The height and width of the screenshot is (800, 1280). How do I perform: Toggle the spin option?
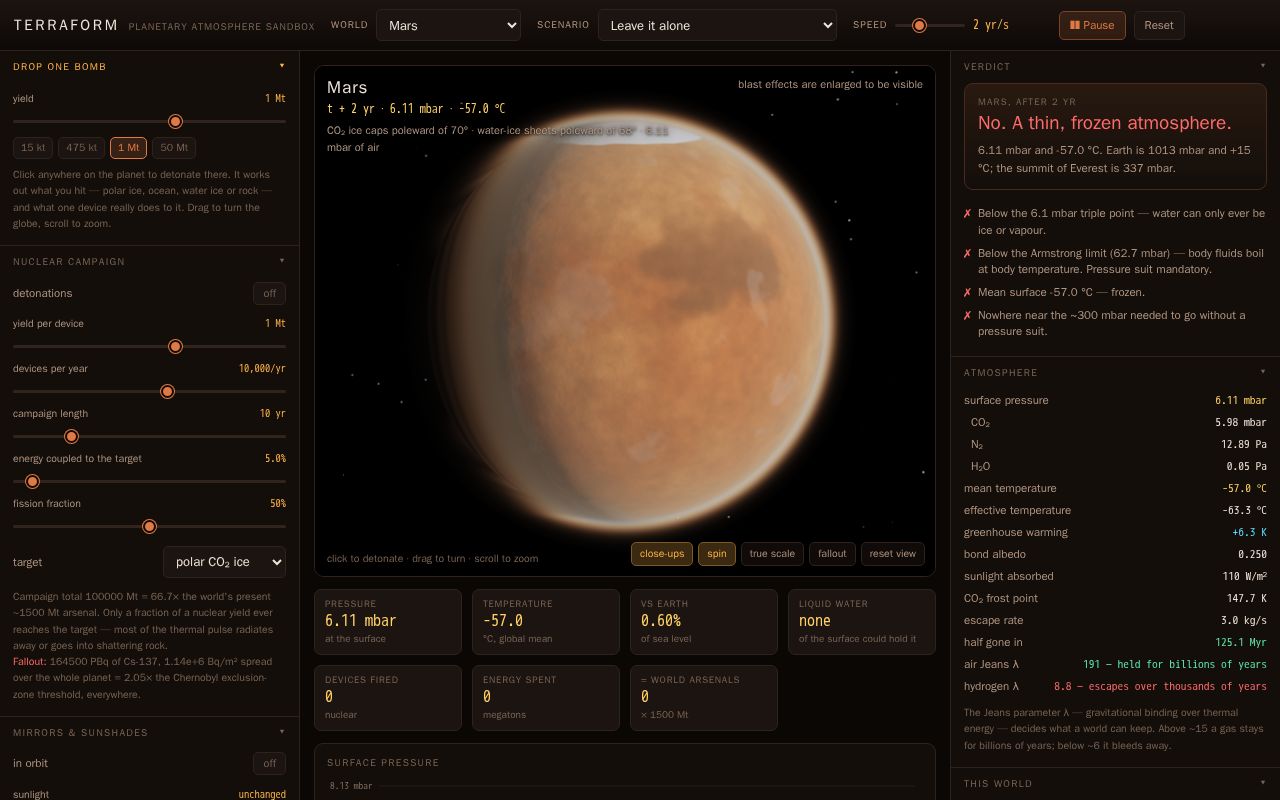[717, 554]
